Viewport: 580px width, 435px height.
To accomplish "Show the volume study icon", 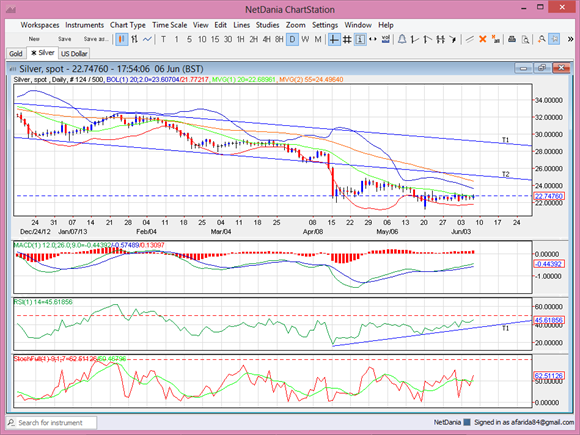I will coord(385,39).
